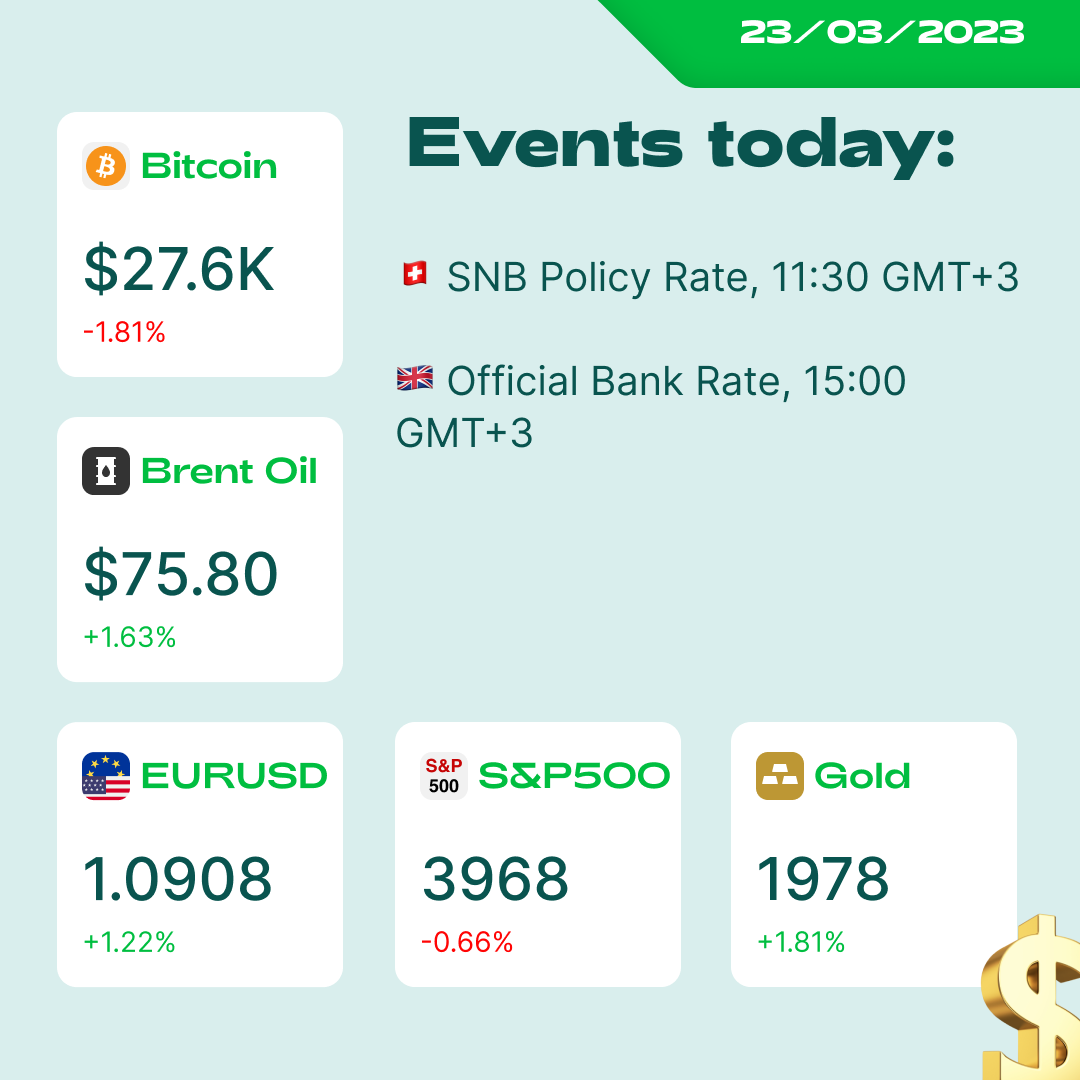Click the Brent Oil price $75.80
The width and height of the screenshot is (1080, 1080).
[181, 574]
